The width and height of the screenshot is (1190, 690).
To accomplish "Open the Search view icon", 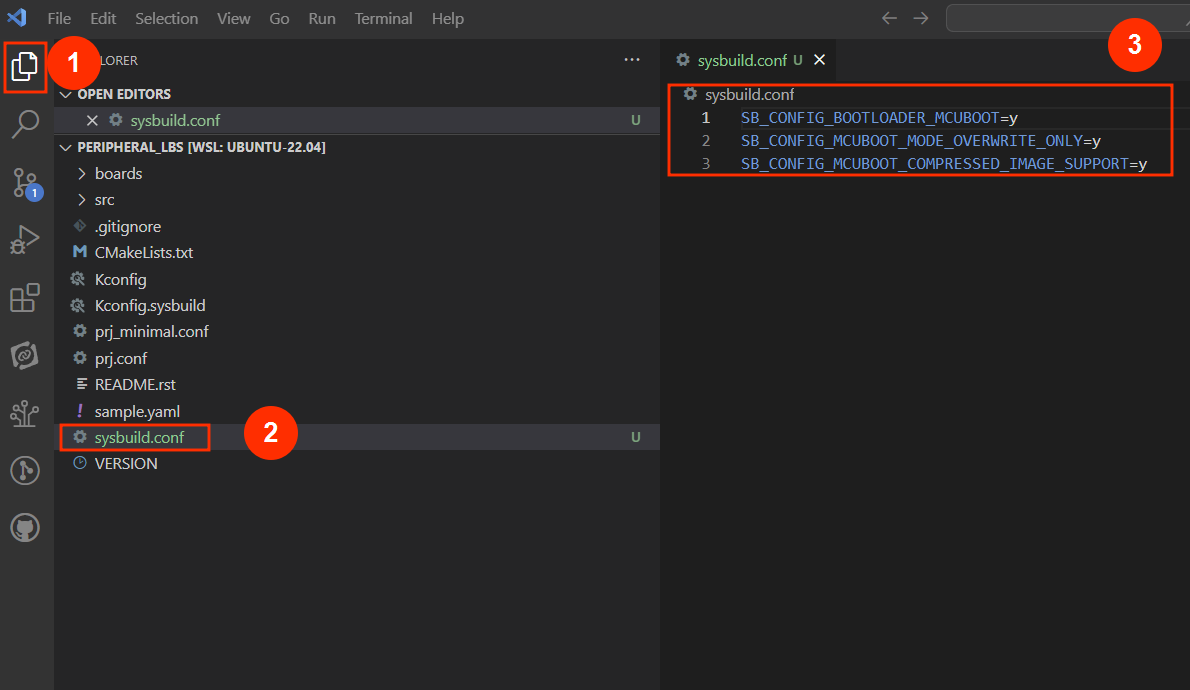I will [25, 124].
